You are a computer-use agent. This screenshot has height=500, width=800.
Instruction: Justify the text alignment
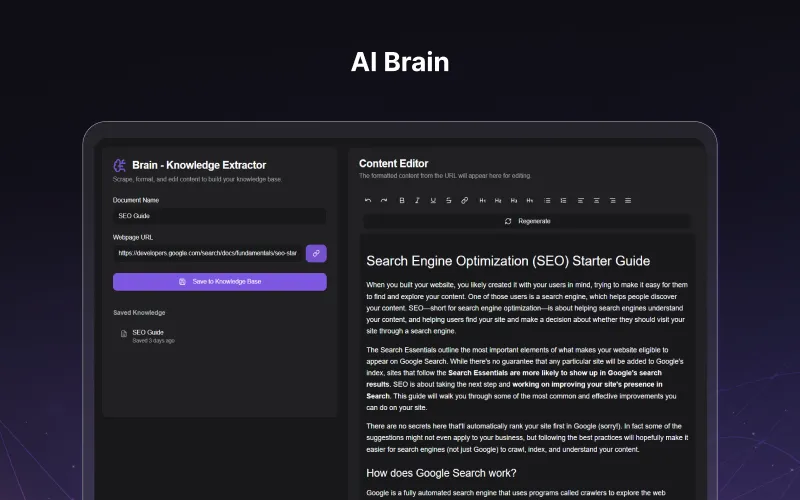point(628,200)
